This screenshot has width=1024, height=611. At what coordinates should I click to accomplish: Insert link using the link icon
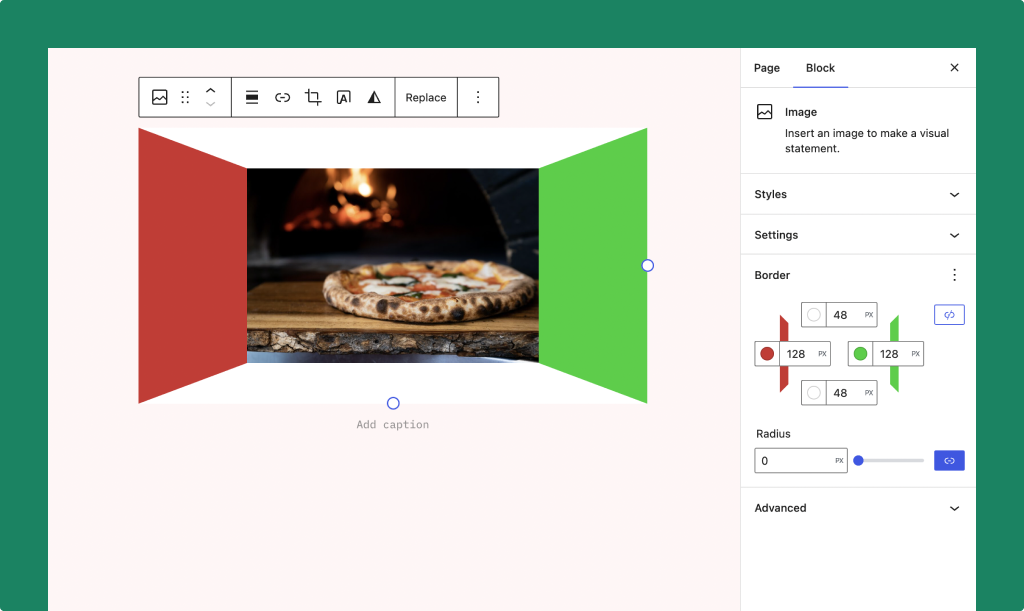283,97
